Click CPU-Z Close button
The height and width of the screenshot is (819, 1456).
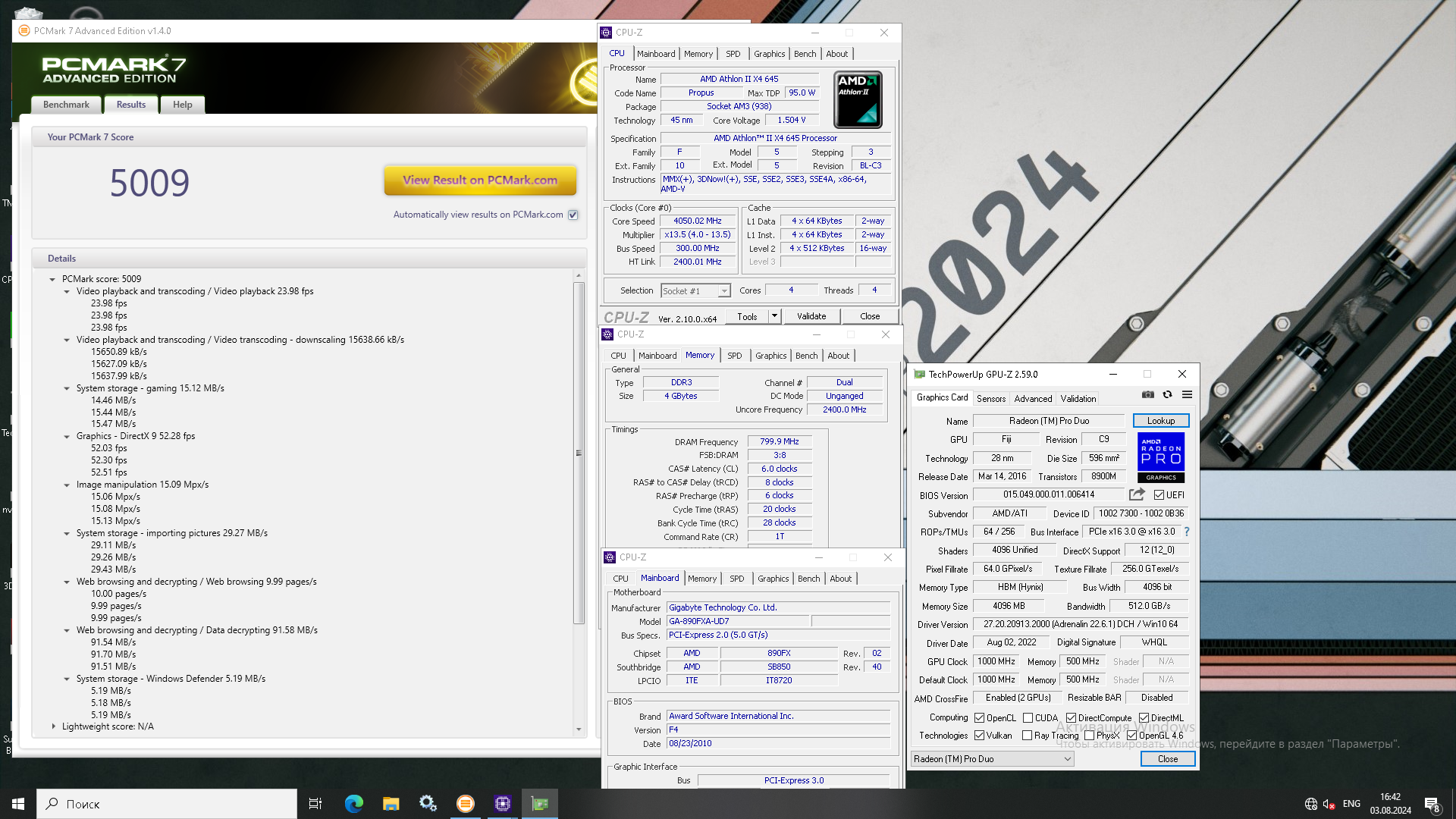870,316
